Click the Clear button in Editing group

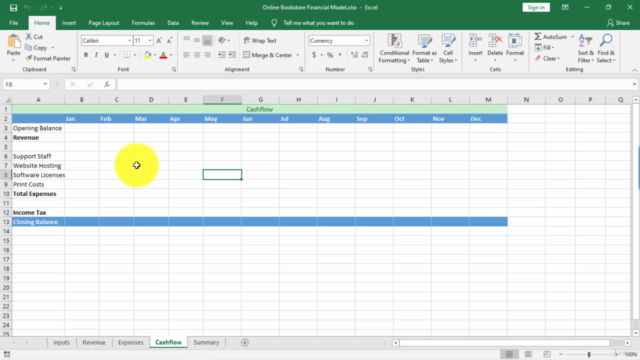coord(547,58)
